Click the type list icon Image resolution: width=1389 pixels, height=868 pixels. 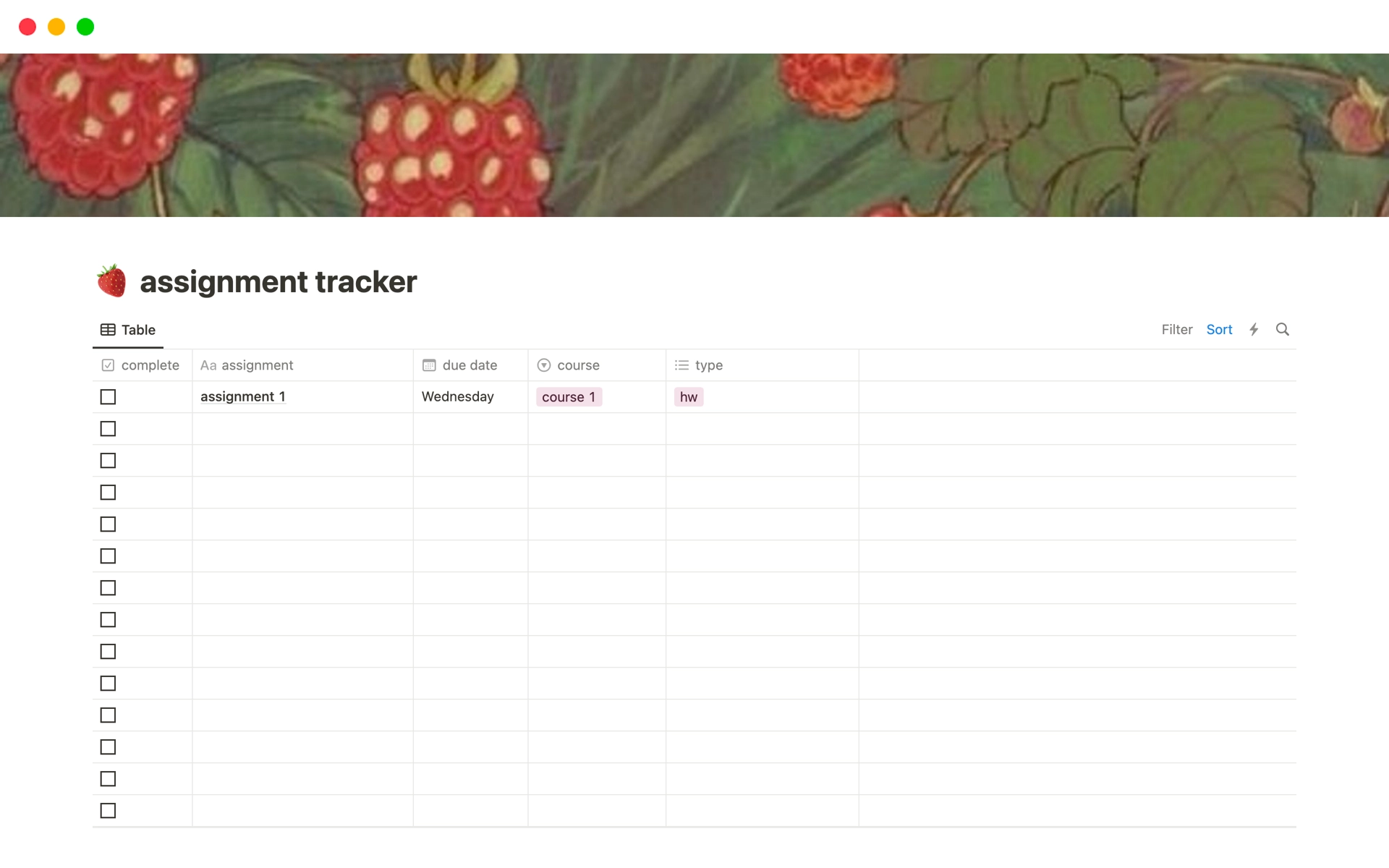point(682,365)
